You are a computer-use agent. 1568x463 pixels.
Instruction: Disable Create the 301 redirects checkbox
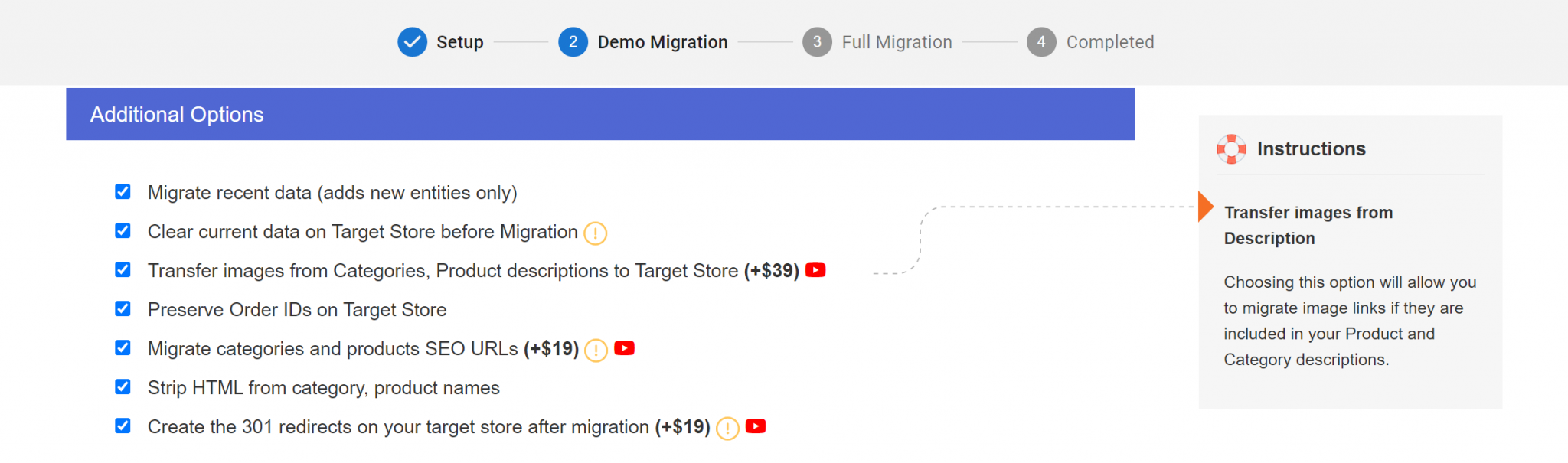pyautogui.click(x=122, y=426)
